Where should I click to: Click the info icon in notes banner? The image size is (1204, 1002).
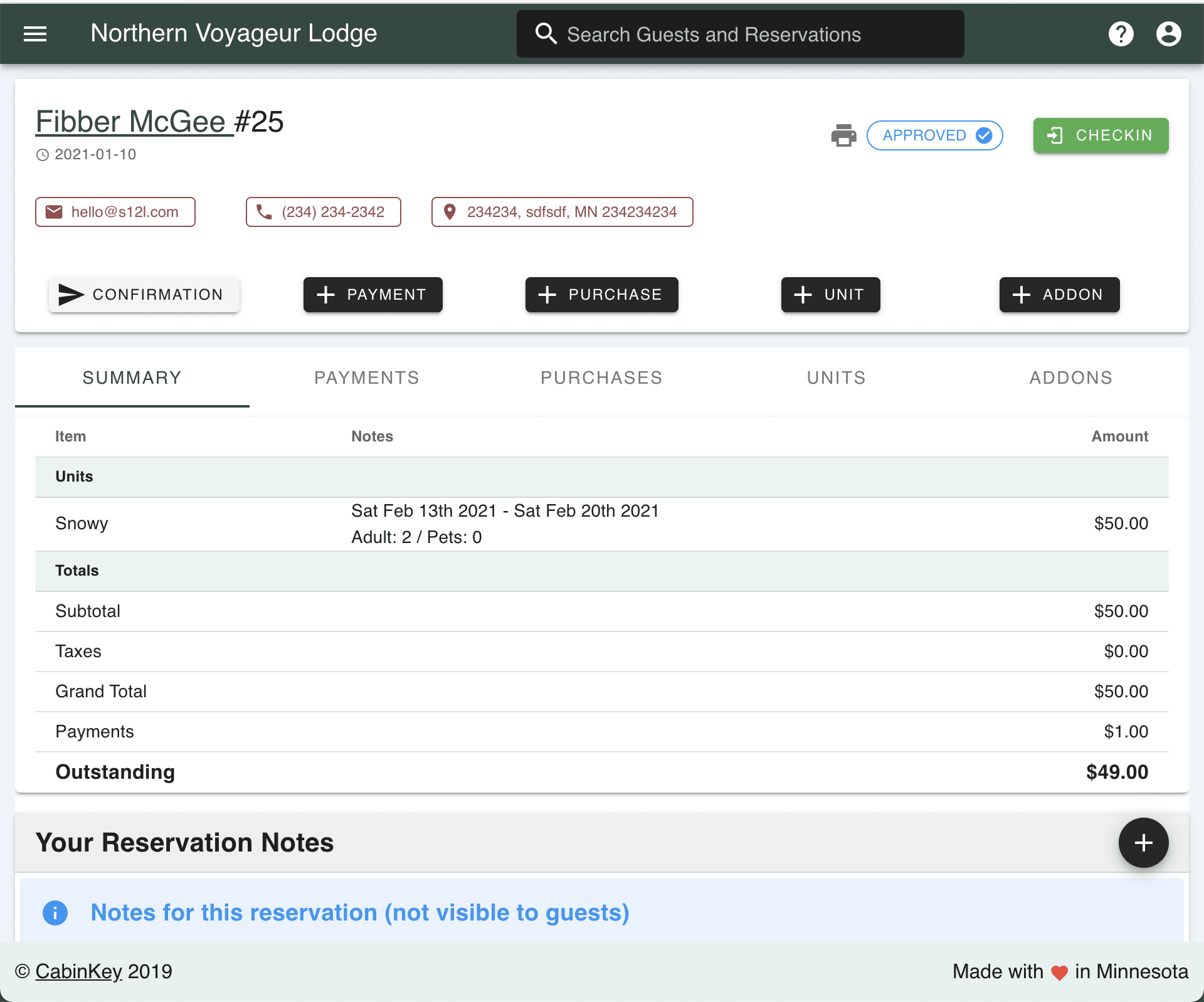point(55,913)
